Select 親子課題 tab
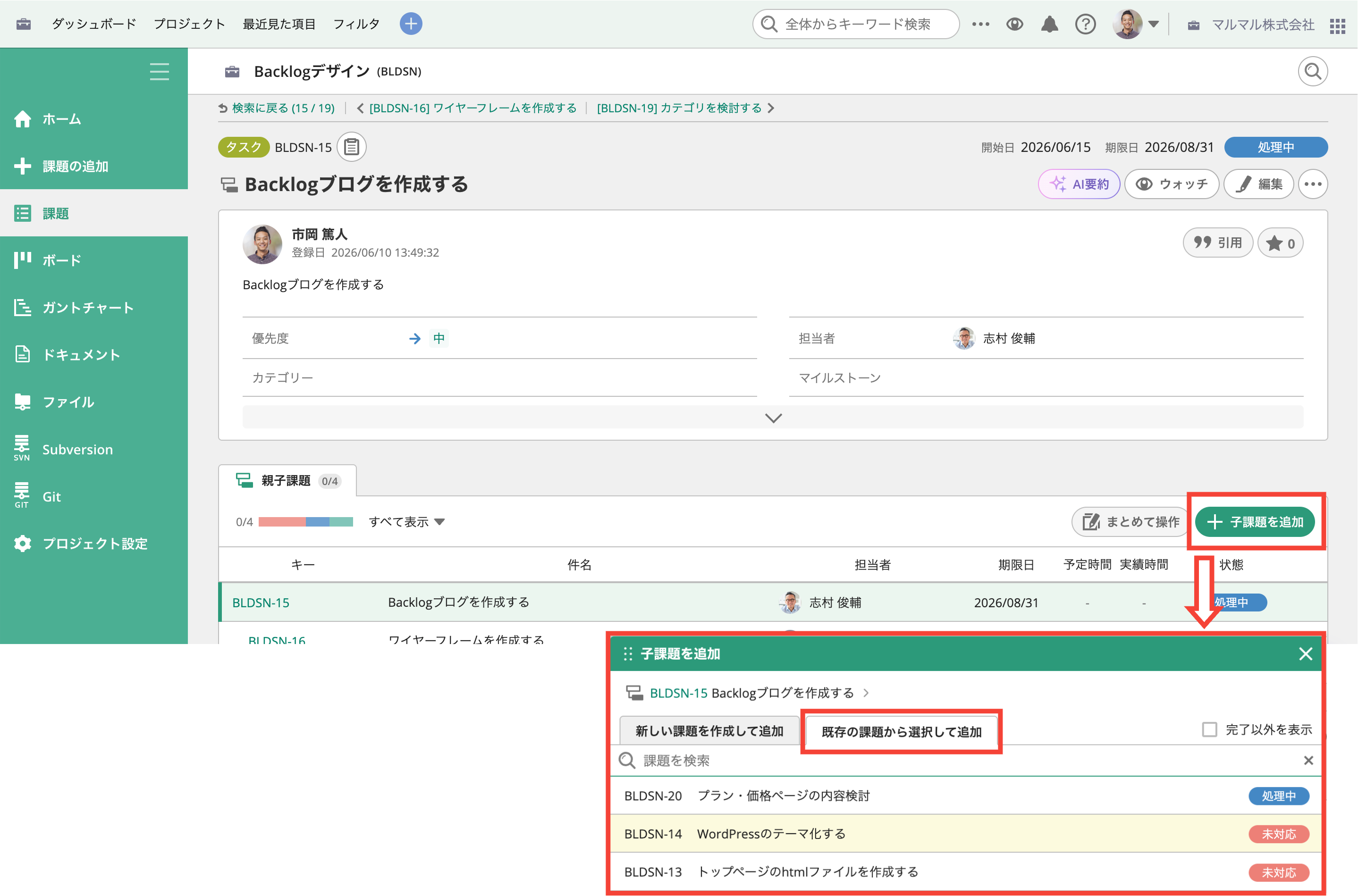The height and width of the screenshot is (896, 1358). [287, 481]
